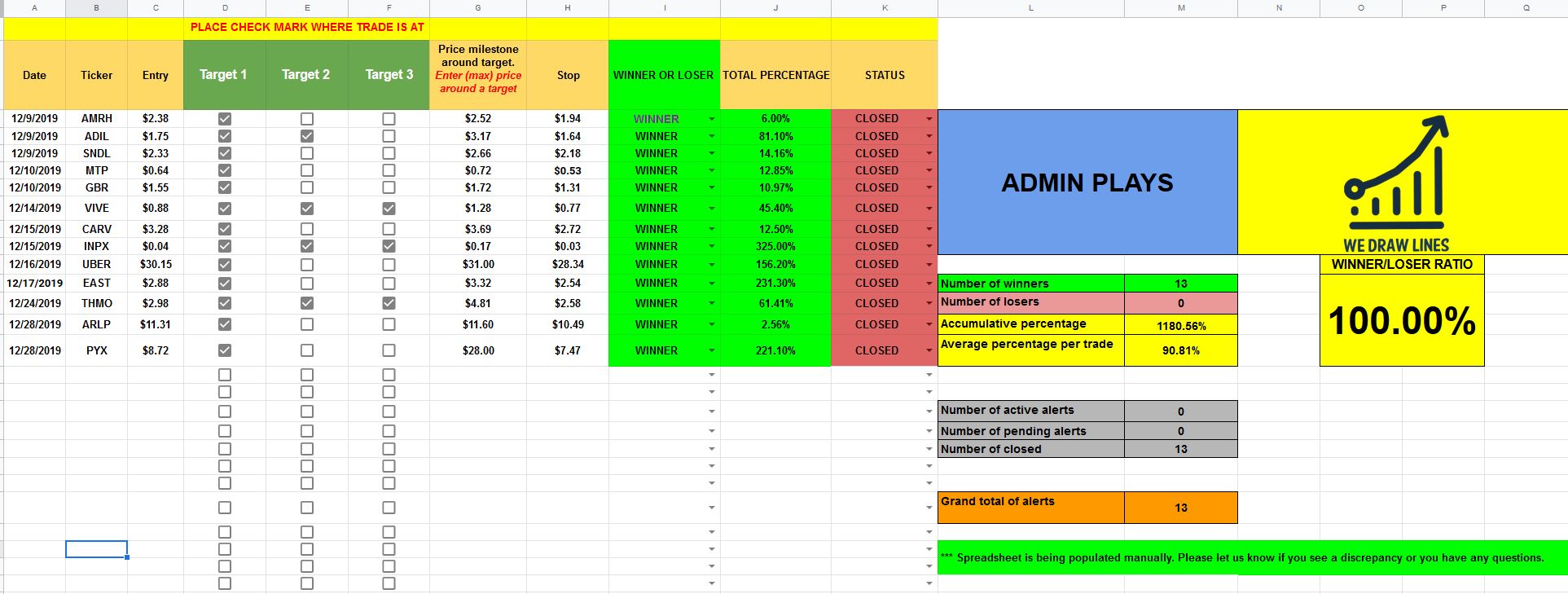Viewport: 1568px width, 594px height.
Task: Click the TOTAL PERCENTAGE column heading cell
Action: click(x=775, y=75)
